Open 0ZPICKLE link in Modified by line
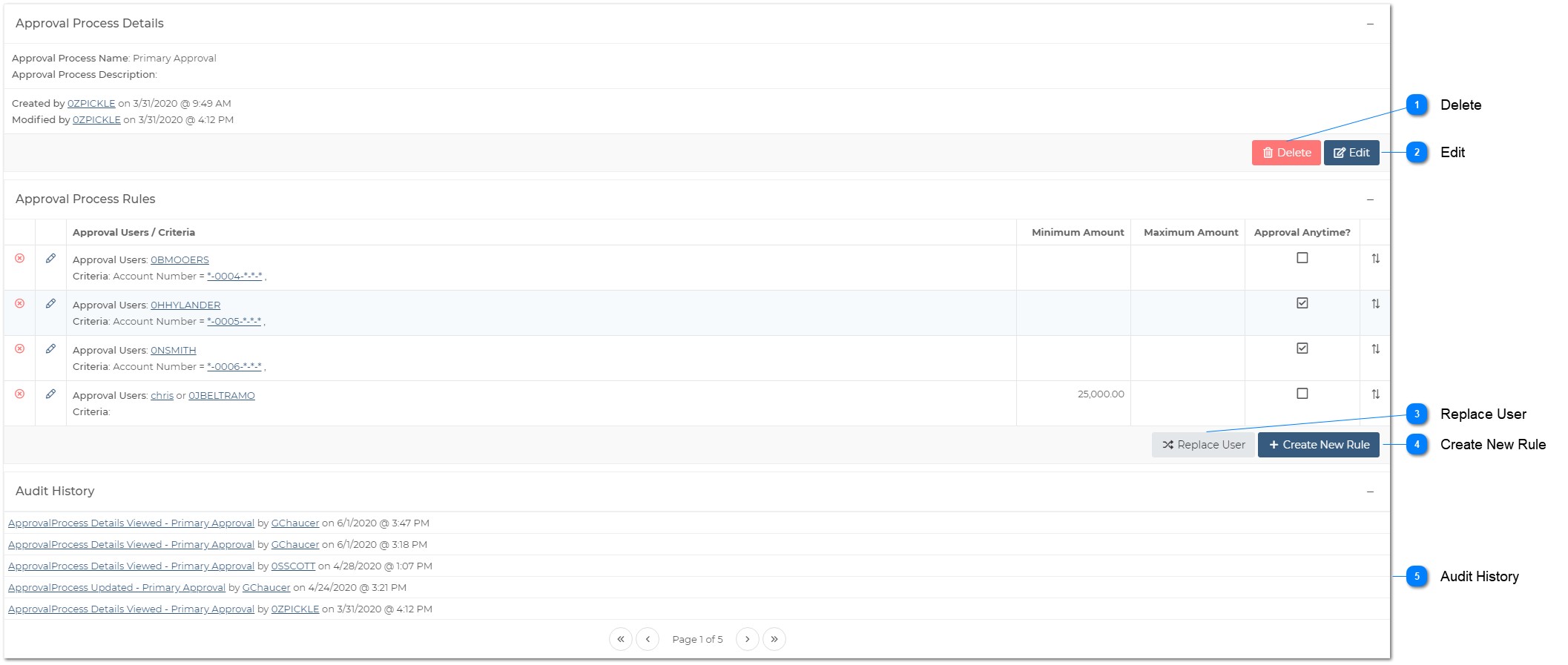Screen dimensions: 1568x665 click(96, 120)
